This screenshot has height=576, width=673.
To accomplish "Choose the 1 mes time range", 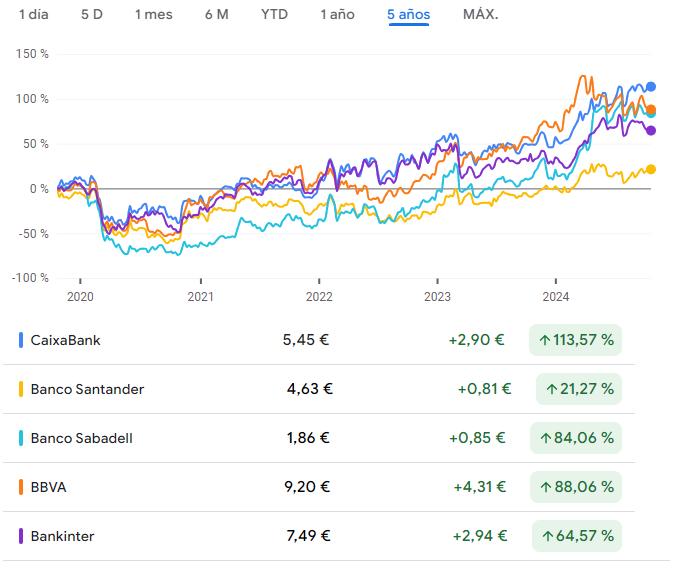I will (153, 14).
